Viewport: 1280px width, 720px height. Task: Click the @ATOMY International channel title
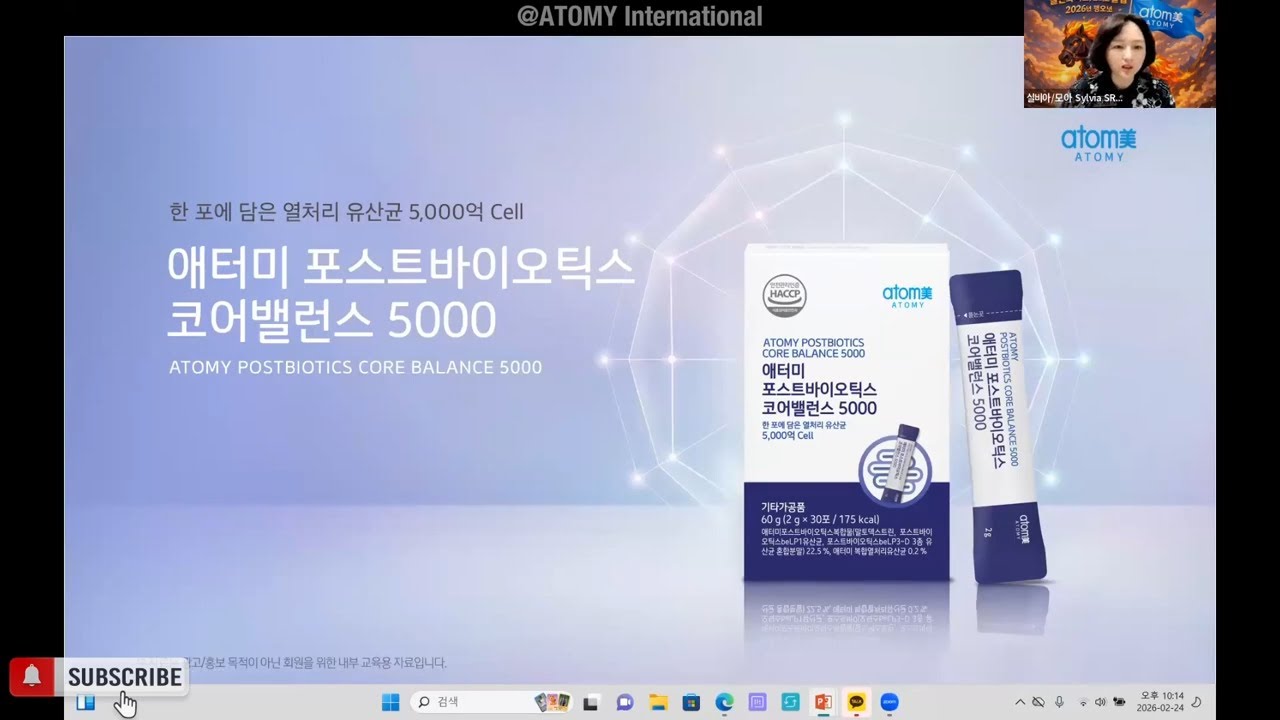point(640,16)
